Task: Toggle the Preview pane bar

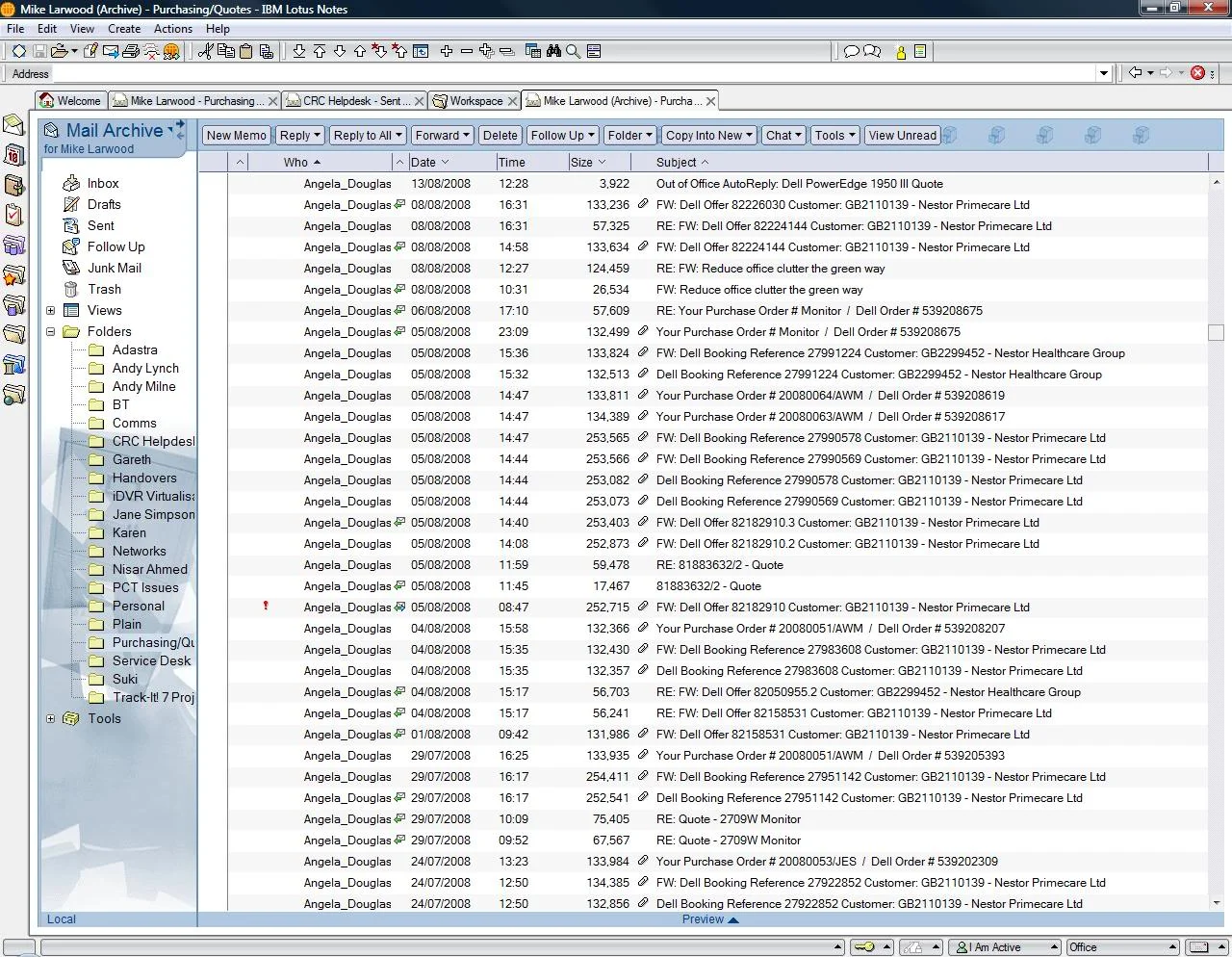Action: (710, 919)
